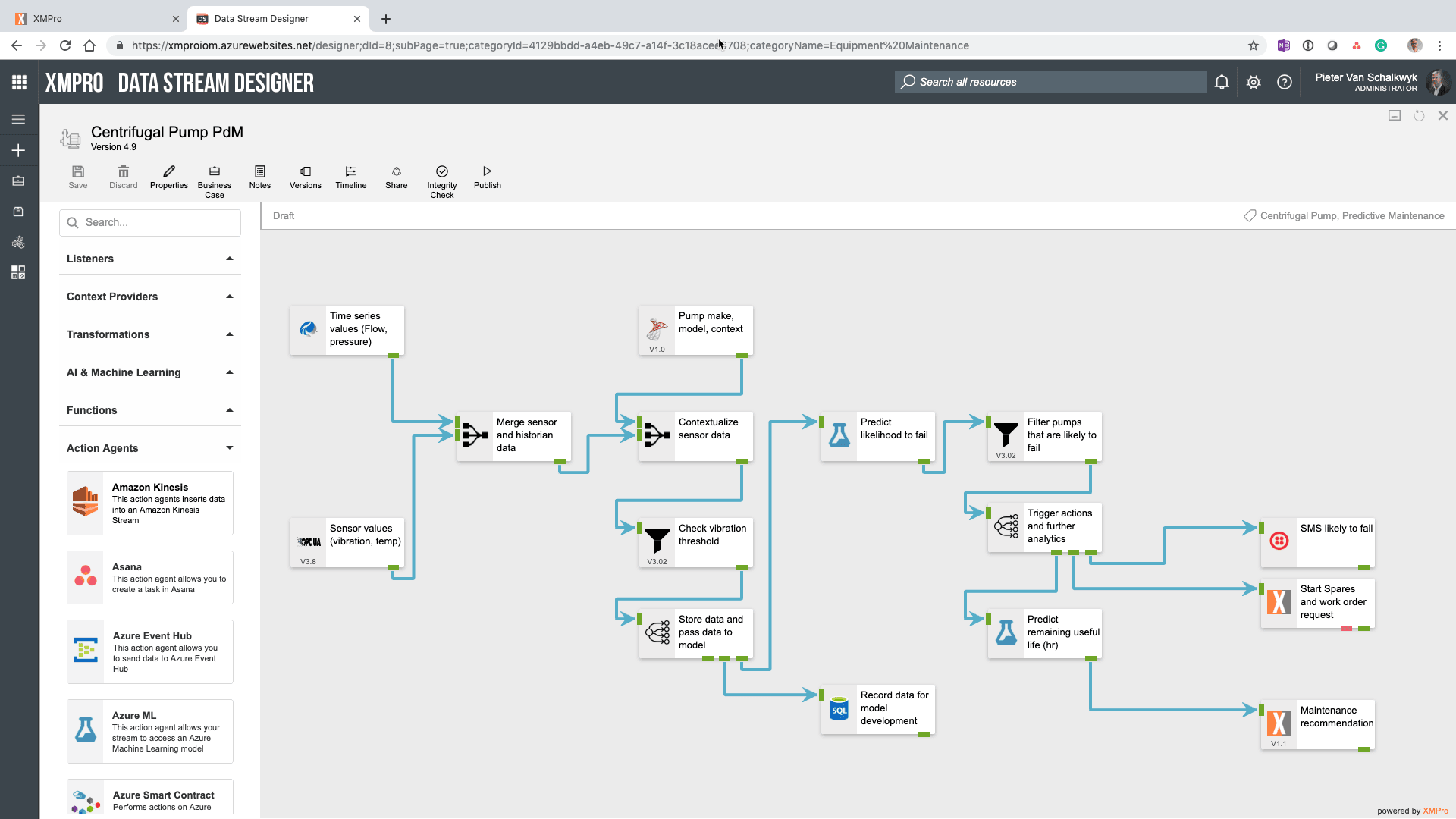
Task: Expand the Transformations section
Action: [x=229, y=334]
